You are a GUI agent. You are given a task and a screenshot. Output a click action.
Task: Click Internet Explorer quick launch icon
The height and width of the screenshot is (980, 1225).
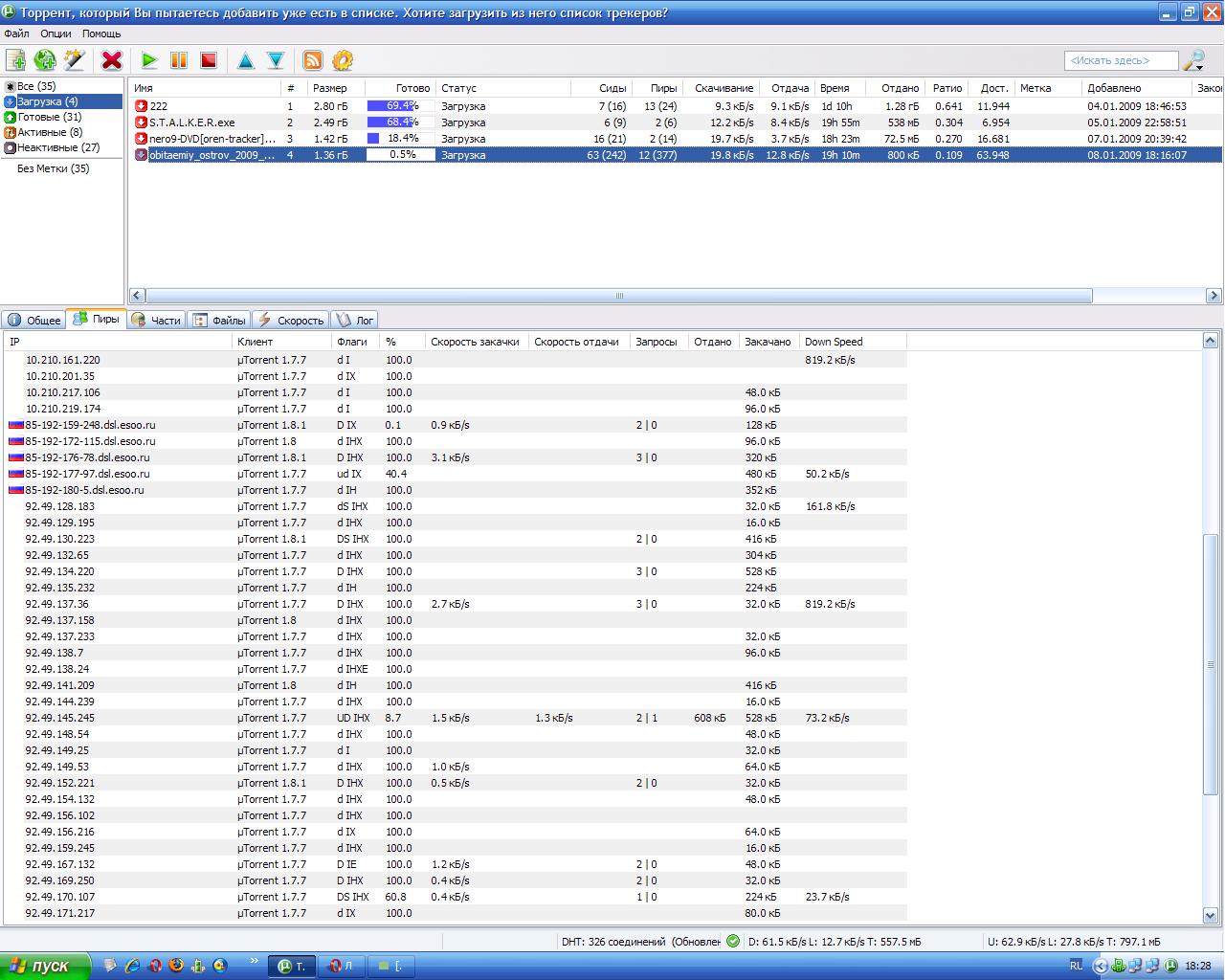tap(133, 967)
